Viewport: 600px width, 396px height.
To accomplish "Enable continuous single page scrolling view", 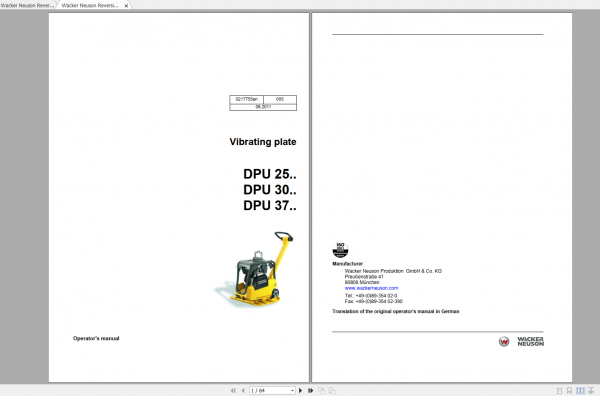I will click(x=569, y=391).
